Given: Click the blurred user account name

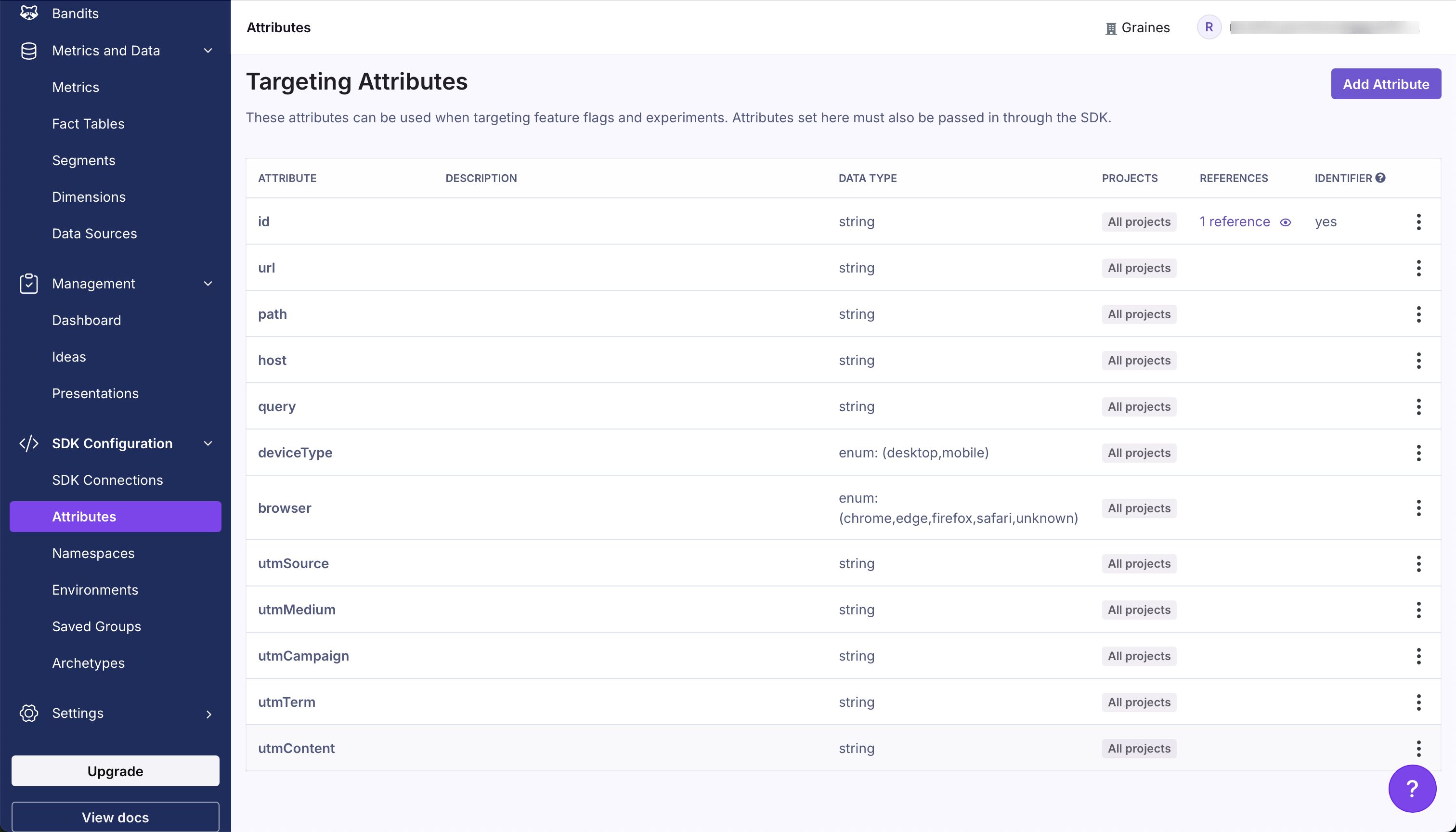Looking at the screenshot, I should click(x=1325, y=27).
